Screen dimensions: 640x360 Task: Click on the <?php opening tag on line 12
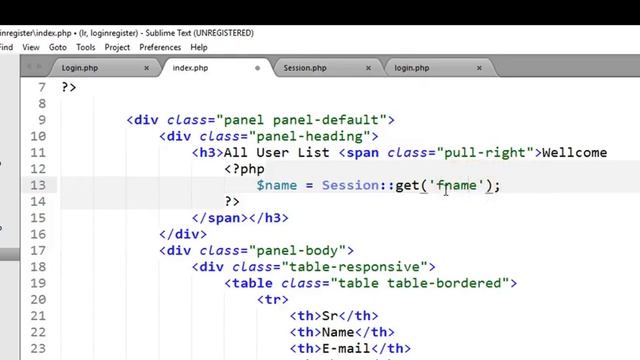point(244,169)
